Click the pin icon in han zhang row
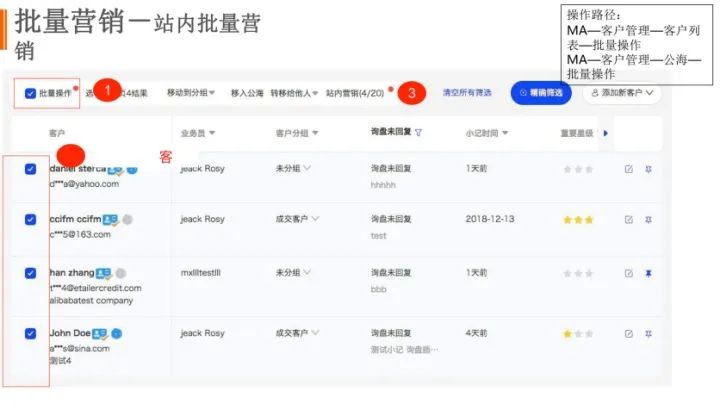 pos(648,274)
